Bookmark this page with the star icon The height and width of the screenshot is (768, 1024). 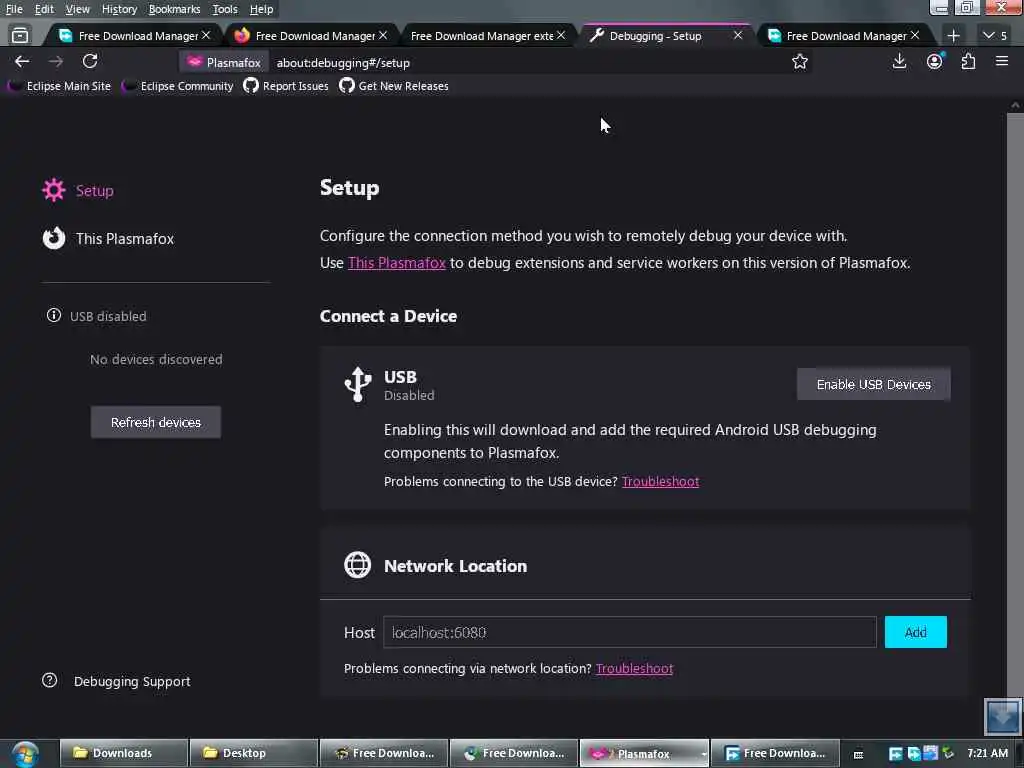(799, 62)
